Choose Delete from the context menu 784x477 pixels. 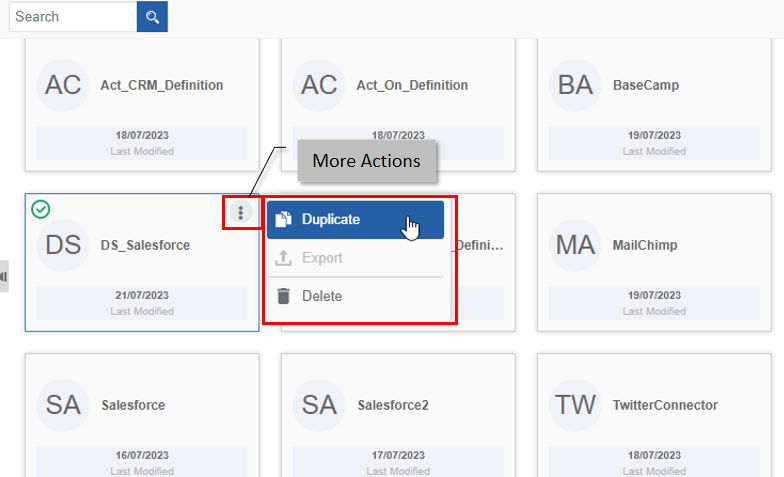[x=355, y=296]
